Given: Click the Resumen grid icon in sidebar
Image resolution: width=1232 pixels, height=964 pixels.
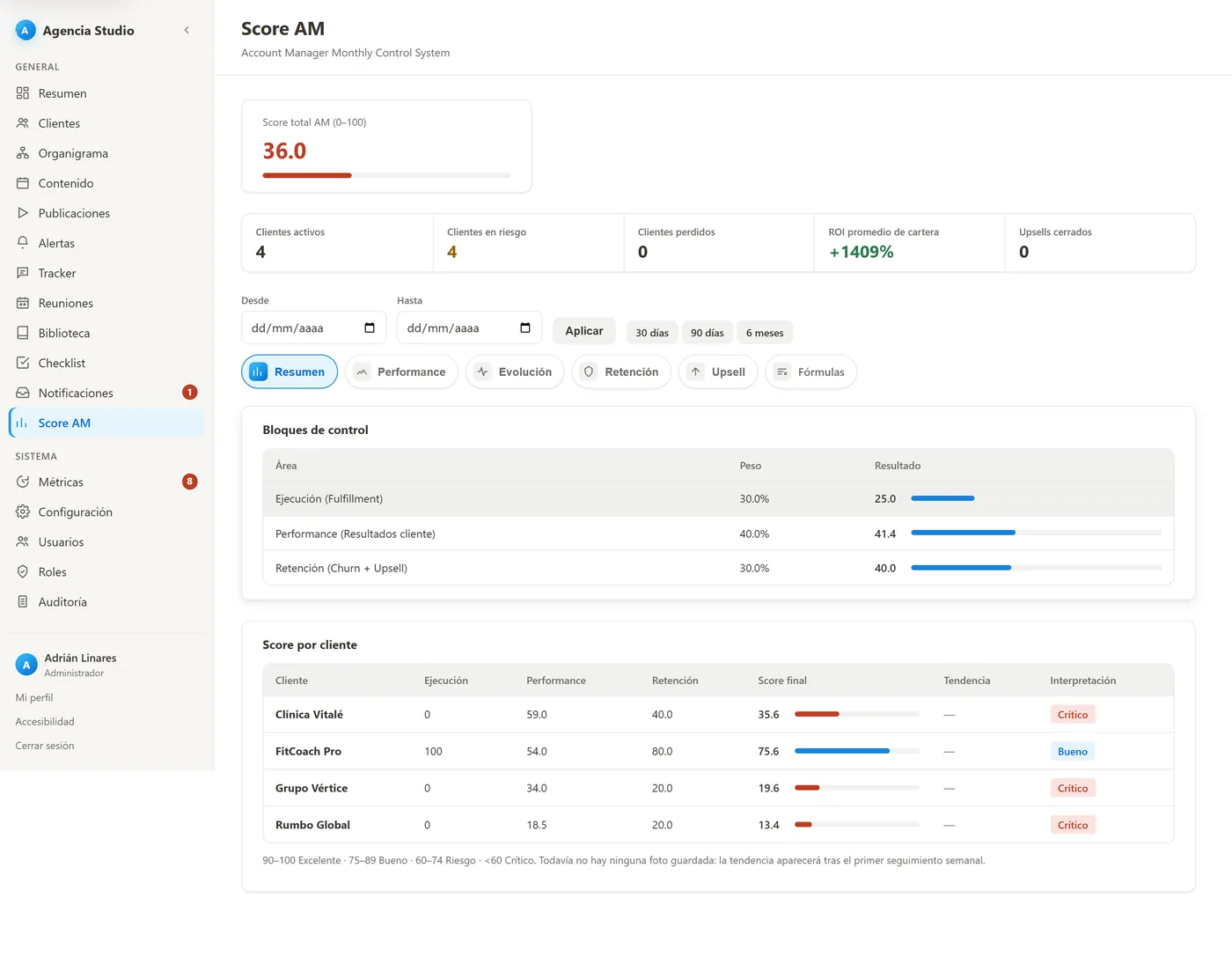Looking at the screenshot, I should (23, 93).
